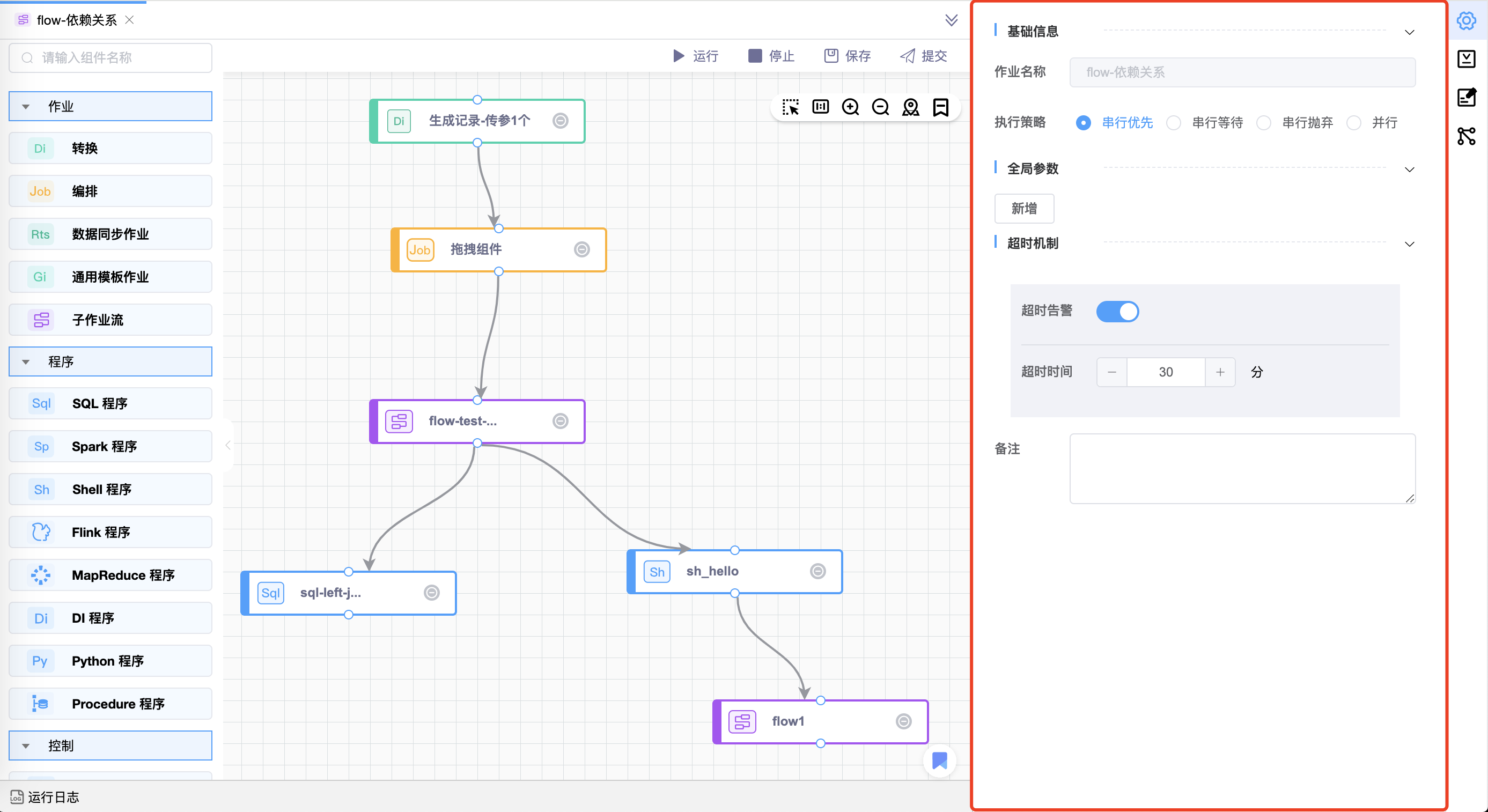Toggle the 超时告警 switch off
Viewport: 1488px width, 812px height.
coord(1117,311)
